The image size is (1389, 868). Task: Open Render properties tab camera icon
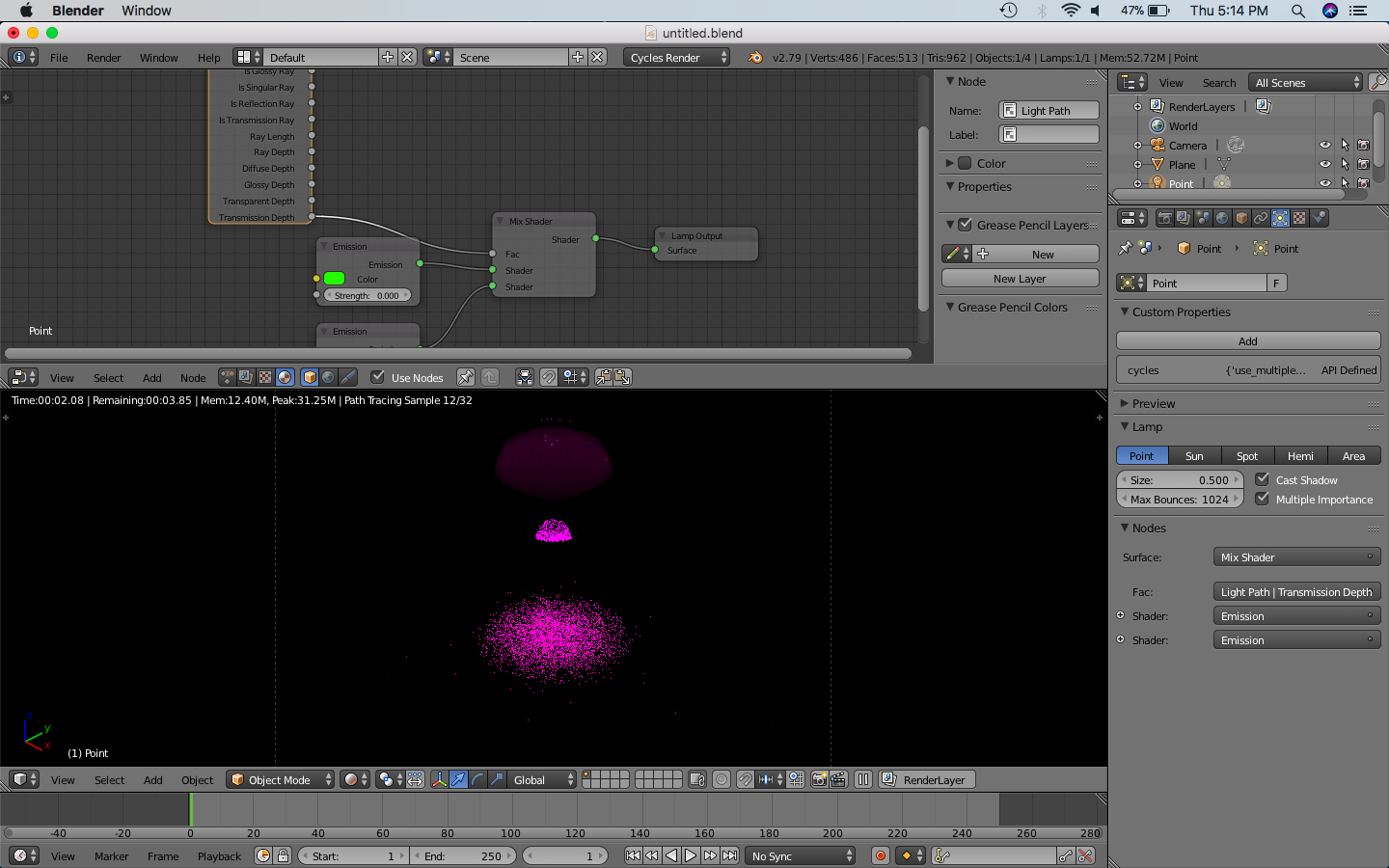click(1164, 218)
